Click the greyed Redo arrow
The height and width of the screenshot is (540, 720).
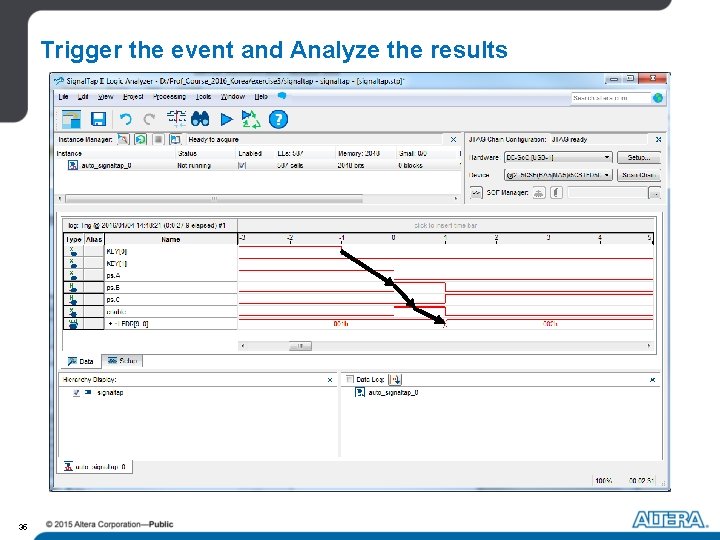click(149, 119)
